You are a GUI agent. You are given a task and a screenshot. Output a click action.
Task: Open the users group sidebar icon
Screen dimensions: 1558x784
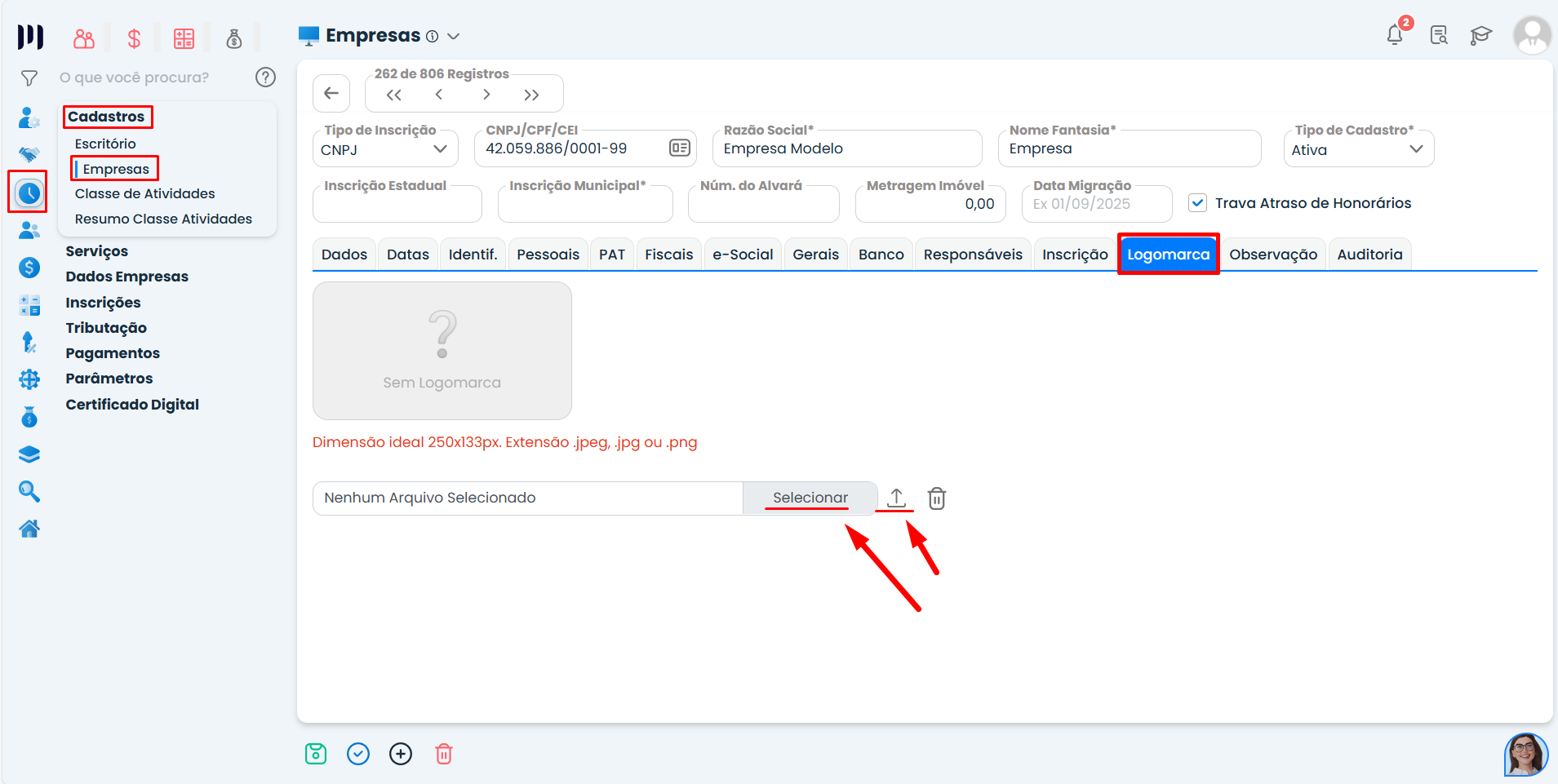(29, 231)
